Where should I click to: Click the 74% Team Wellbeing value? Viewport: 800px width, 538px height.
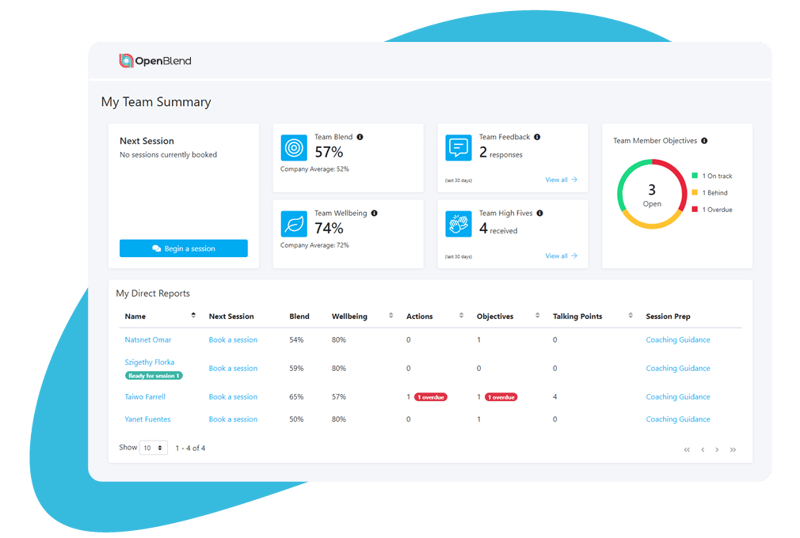tap(329, 228)
